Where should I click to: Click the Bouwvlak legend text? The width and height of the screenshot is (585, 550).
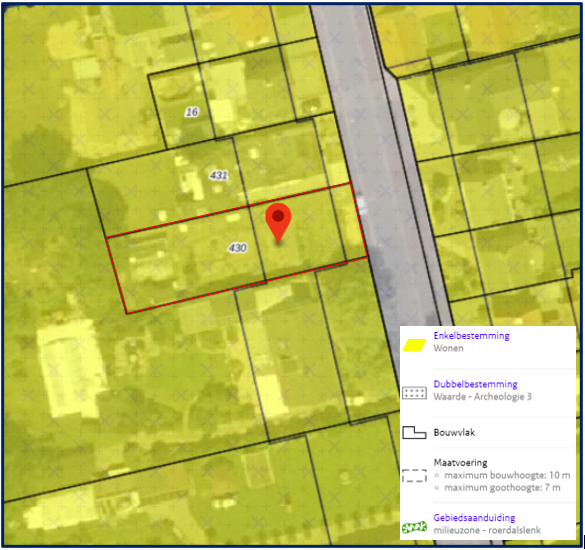pyautogui.click(x=454, y=433)
